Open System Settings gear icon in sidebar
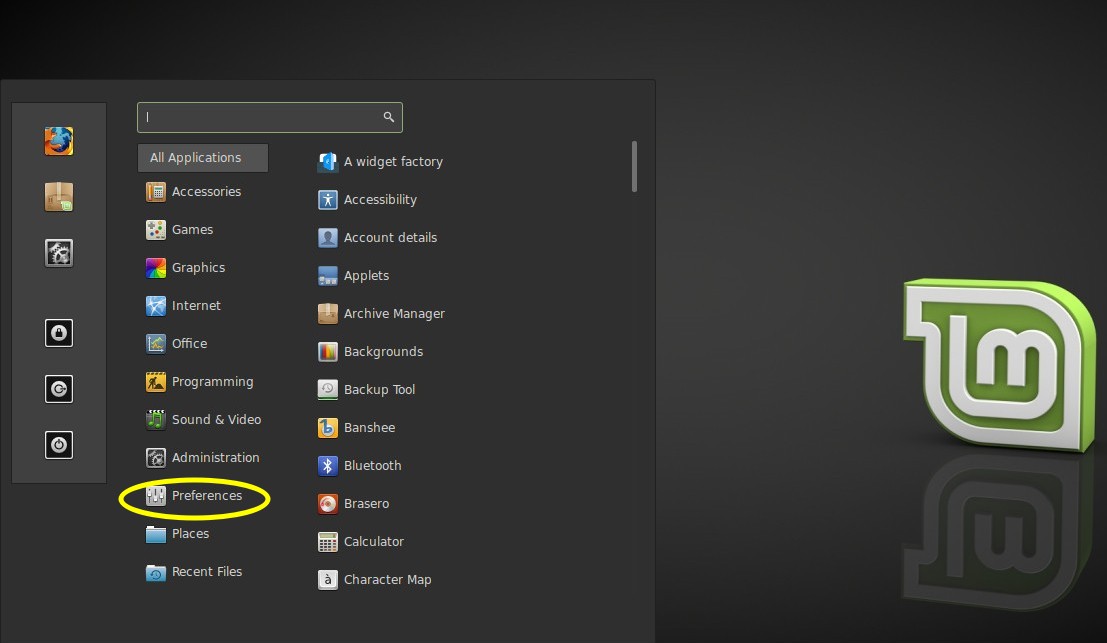 tap(59, 253)
